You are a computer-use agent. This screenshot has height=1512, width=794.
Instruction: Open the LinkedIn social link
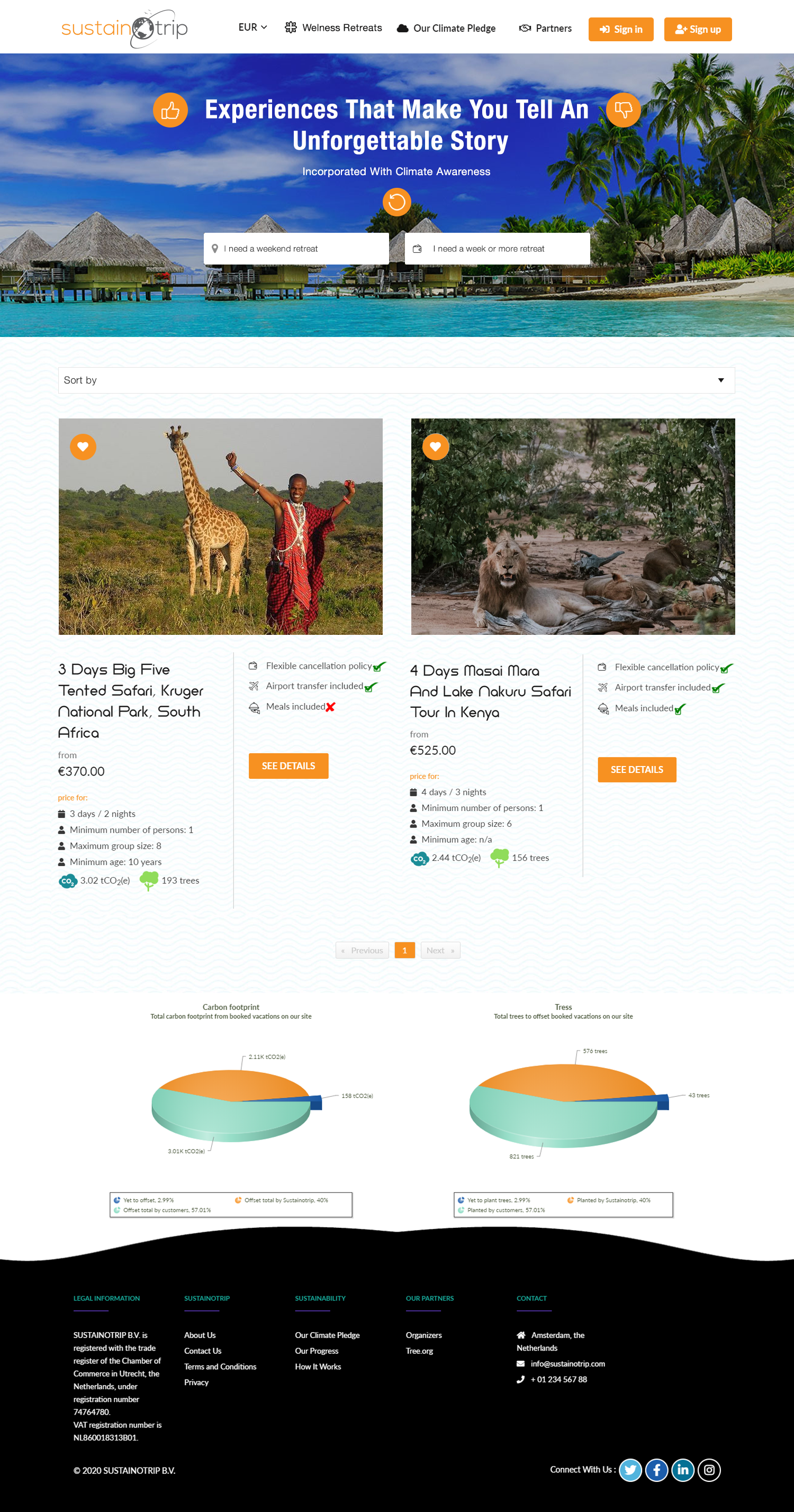(682, 1470)
